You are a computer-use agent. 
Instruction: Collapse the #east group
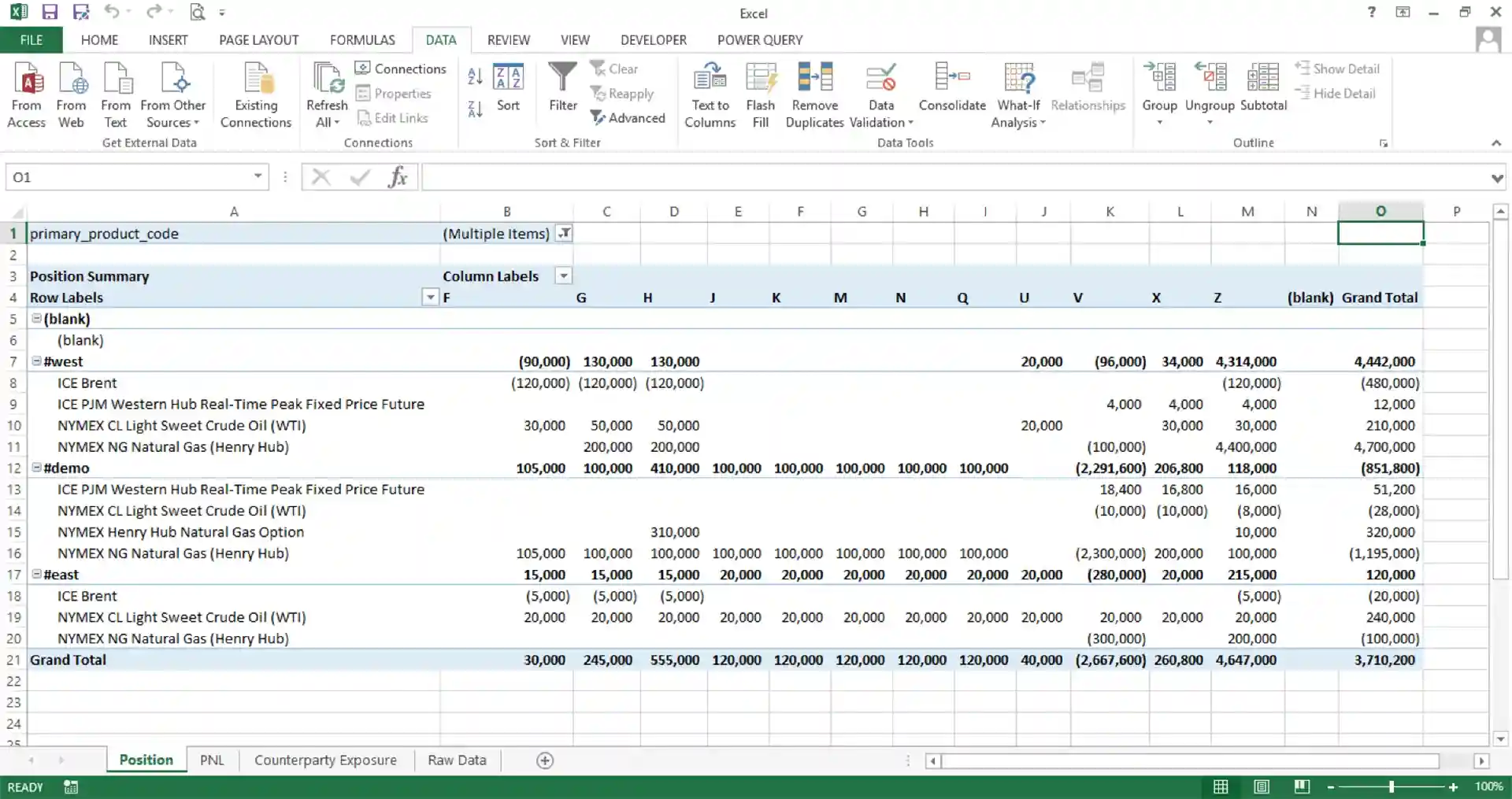[x=36, y=574]
